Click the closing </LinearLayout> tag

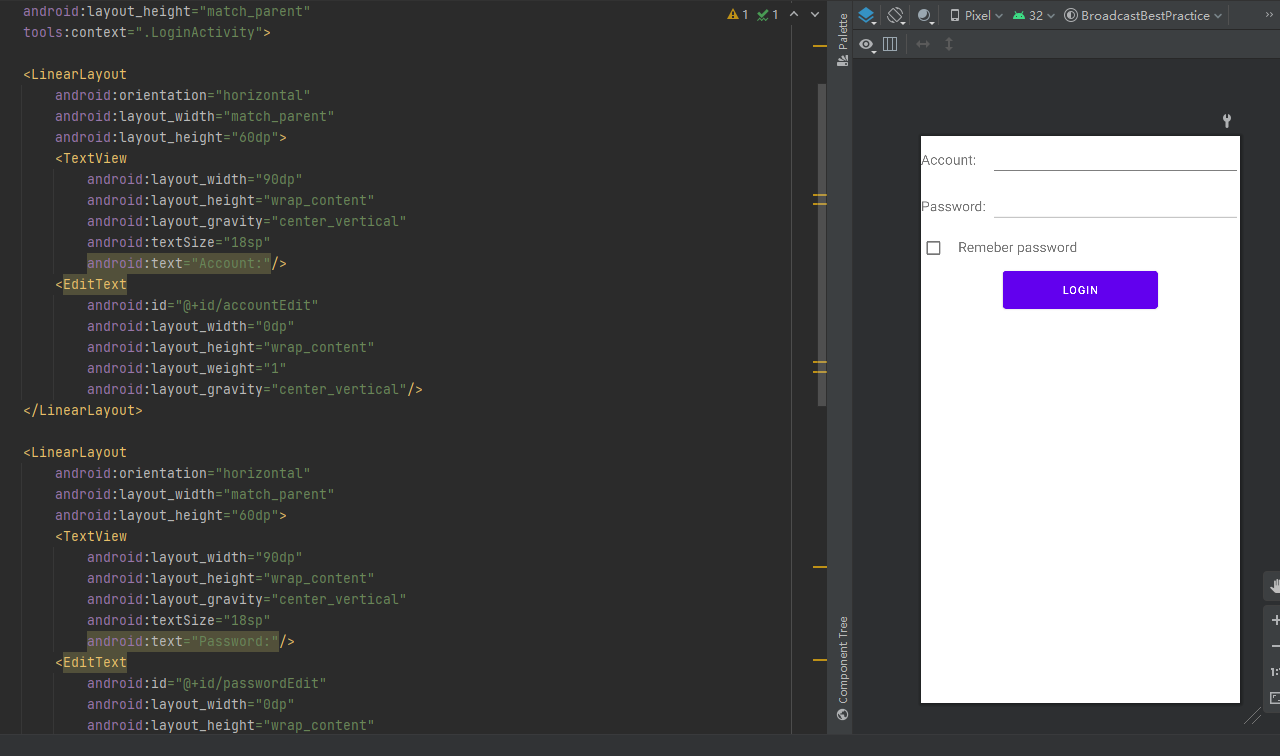[x=83, y=411]
